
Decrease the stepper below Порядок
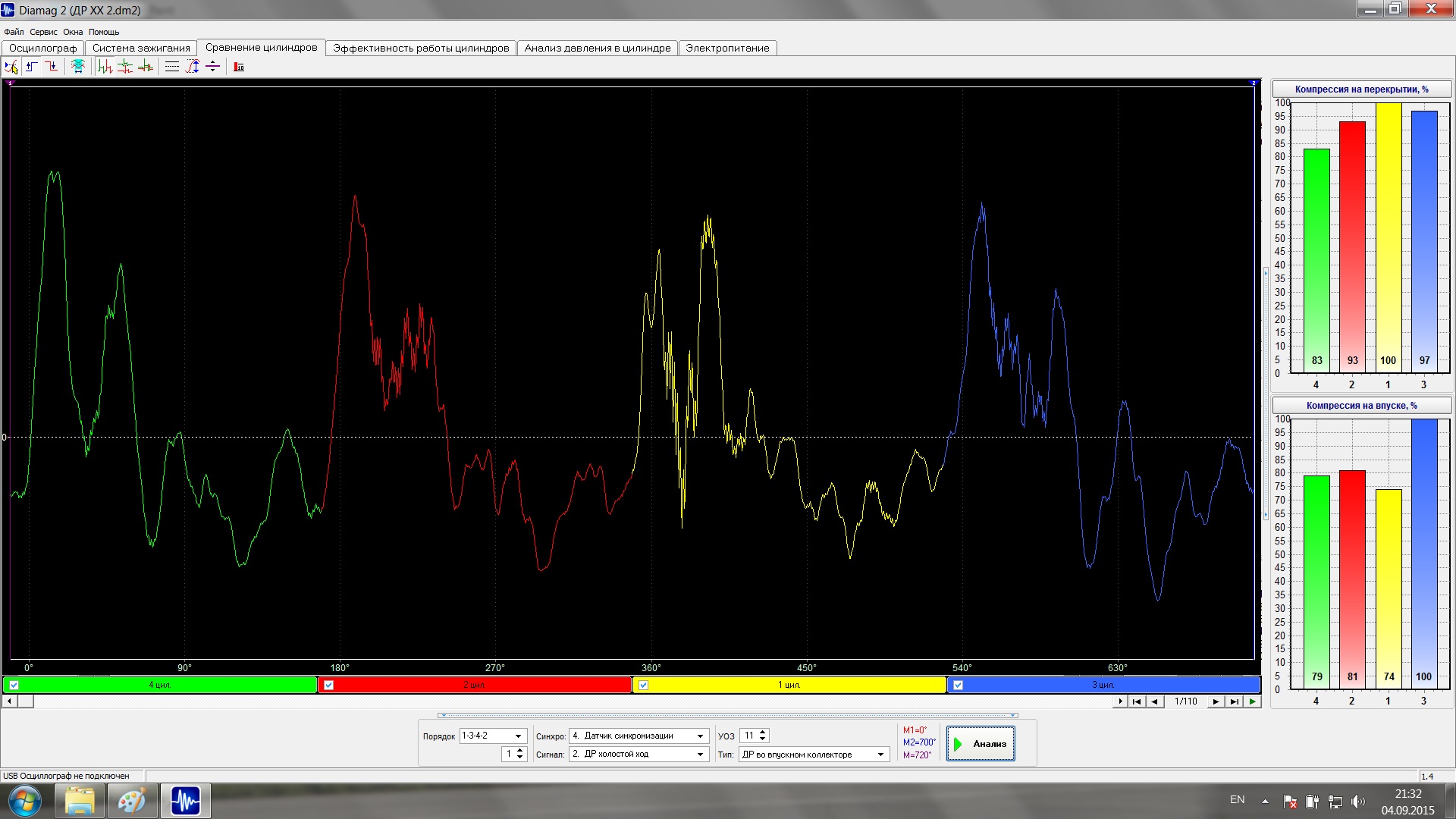point(520,758)
